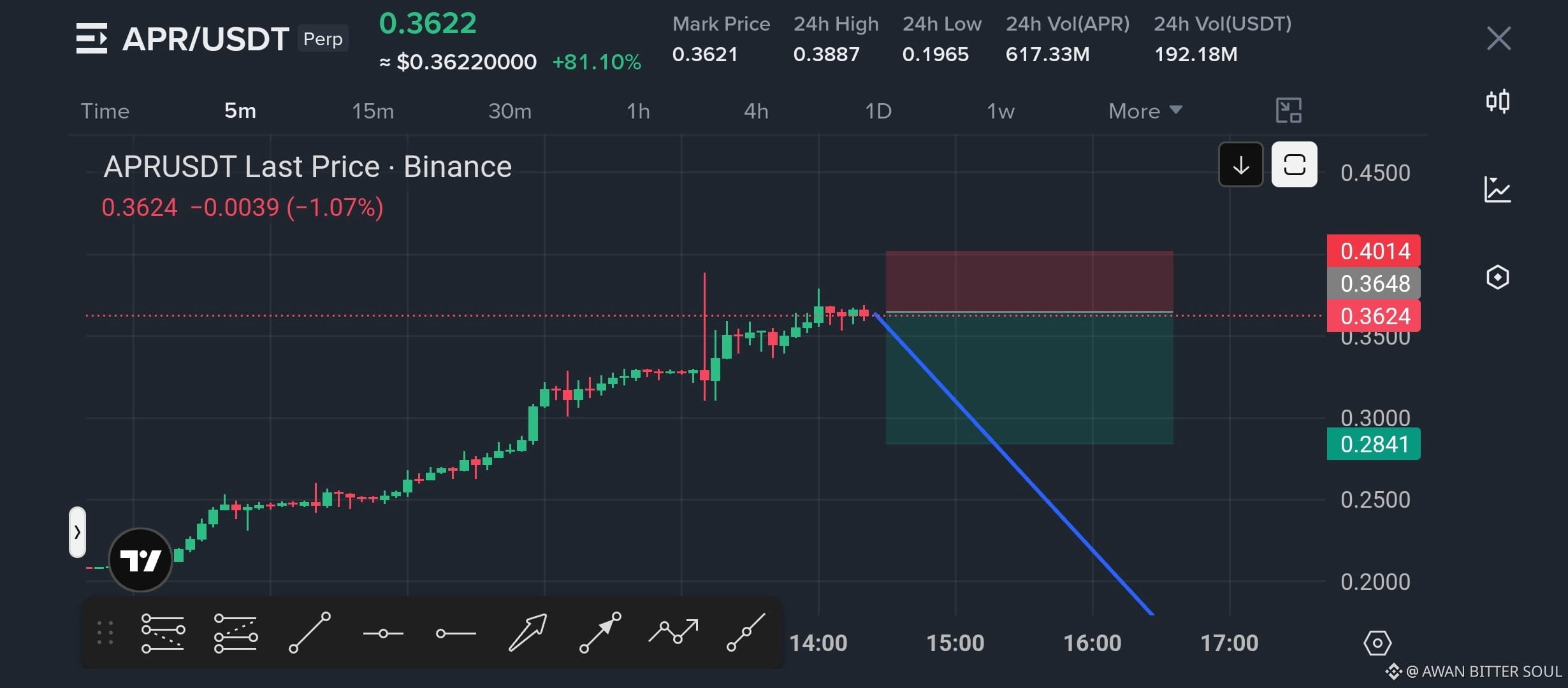Screen dimensions: 1568x688
Task: Click the green take-profit label 0.2841
Action: pyautogui.click(x=1374, y=444)
